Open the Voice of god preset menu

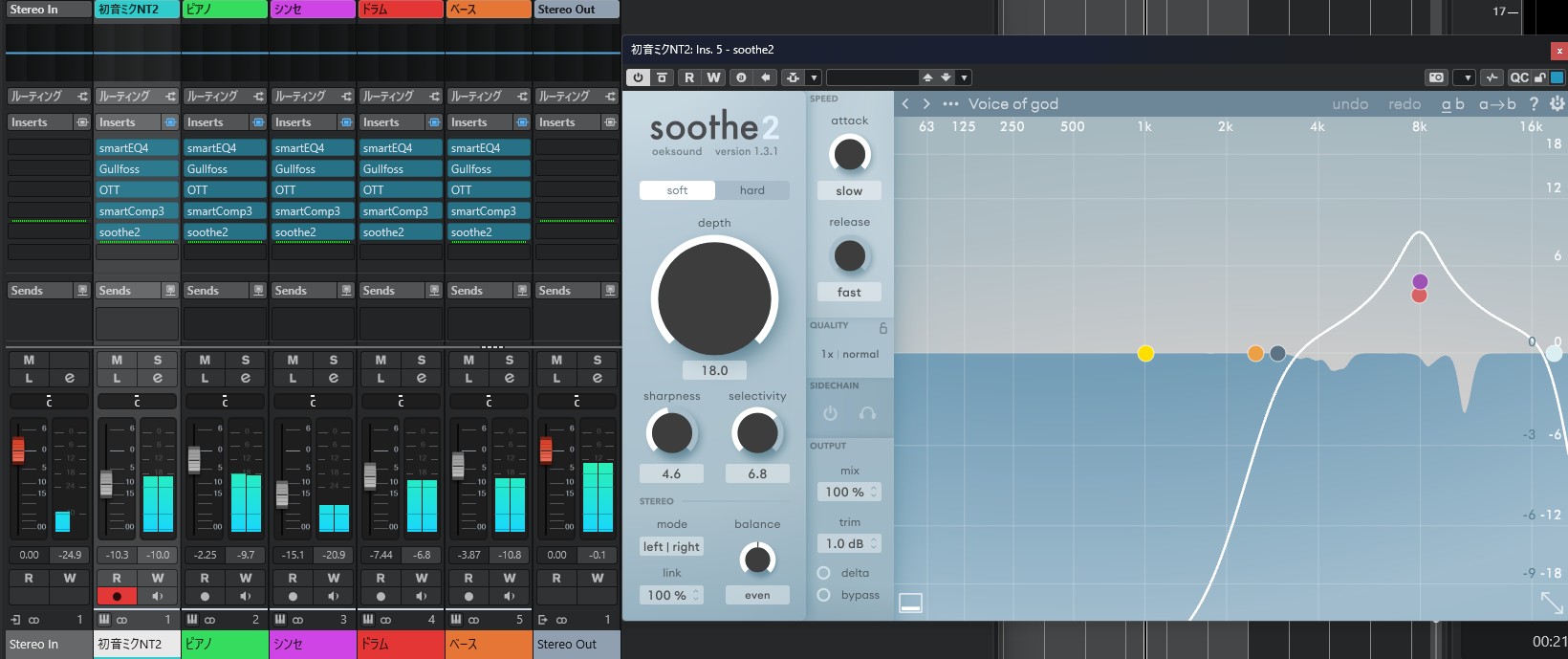click(x=1013, y=104)
